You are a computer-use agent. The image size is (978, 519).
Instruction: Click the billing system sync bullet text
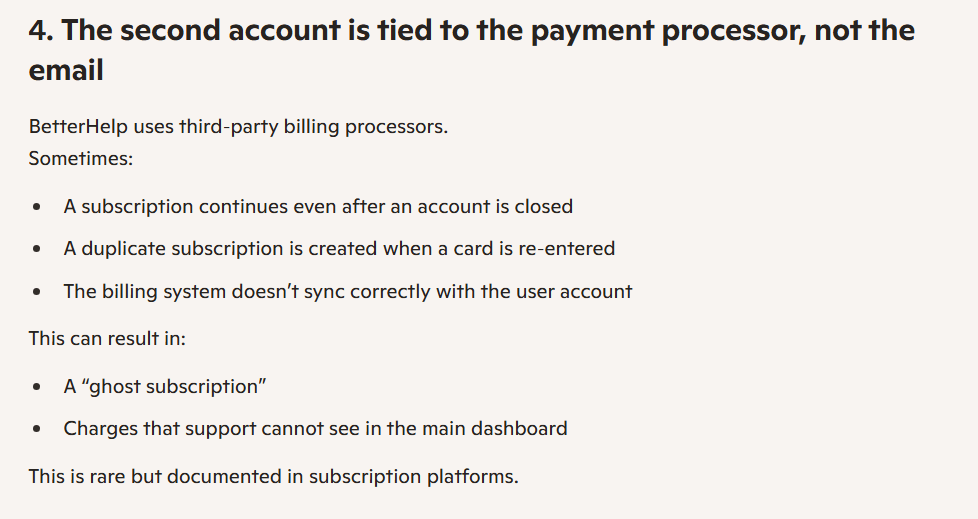click(348, 292)
